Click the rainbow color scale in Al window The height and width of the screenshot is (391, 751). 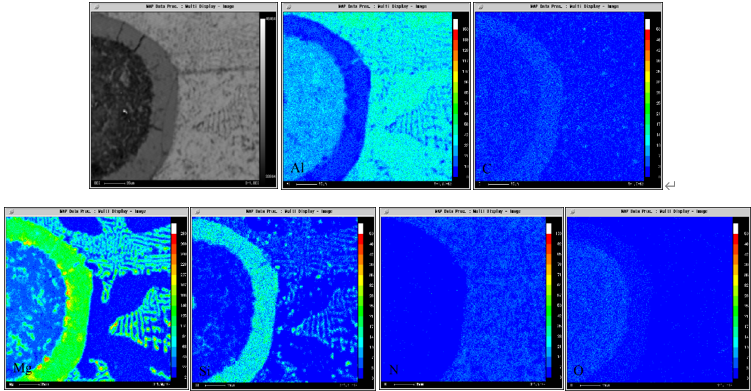click(455, 99)
